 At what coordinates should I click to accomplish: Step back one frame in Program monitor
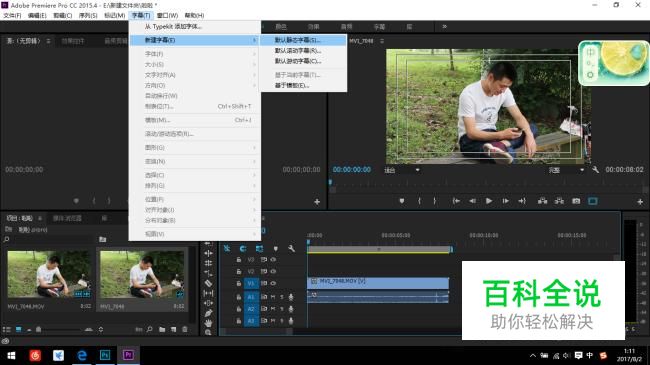(x=473, y=201)
